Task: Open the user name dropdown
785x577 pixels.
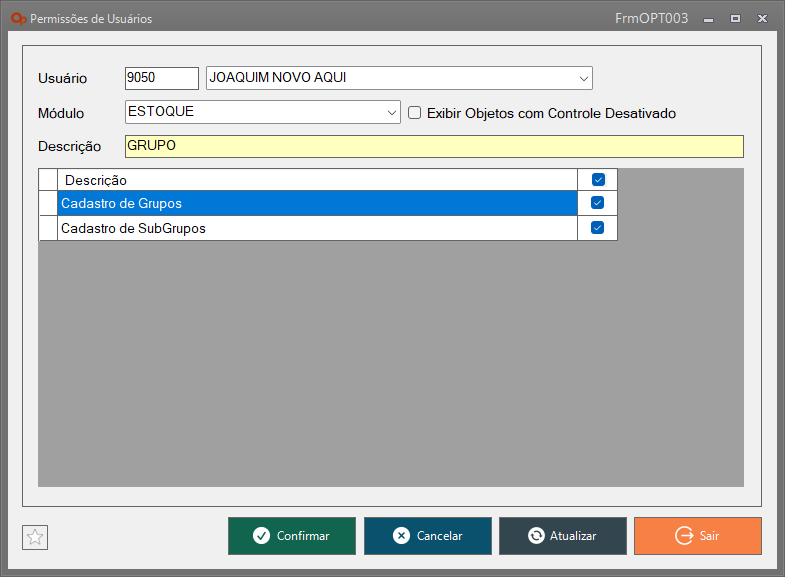Action: click(583, 78)
